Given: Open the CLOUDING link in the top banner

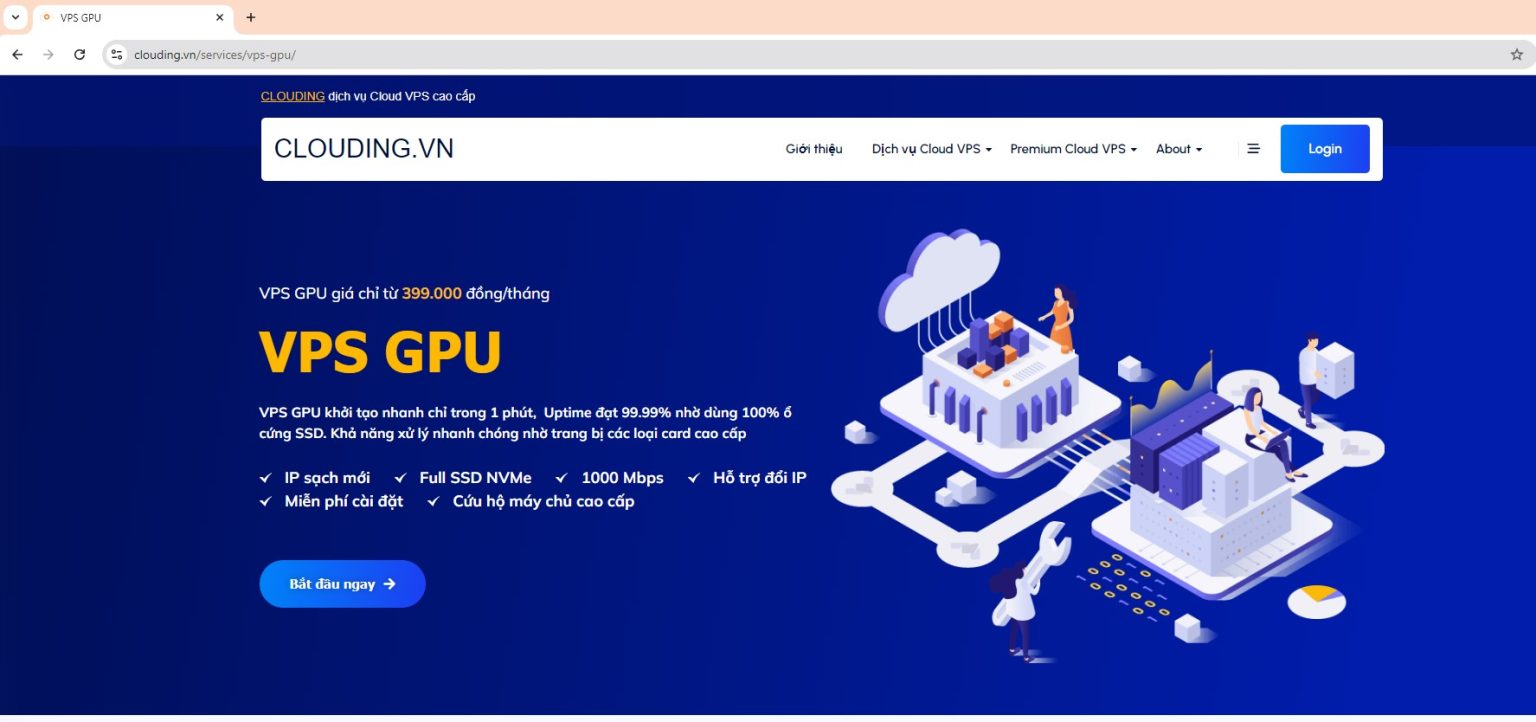Looking at the screenshot, I should click(x=291, y=96).
